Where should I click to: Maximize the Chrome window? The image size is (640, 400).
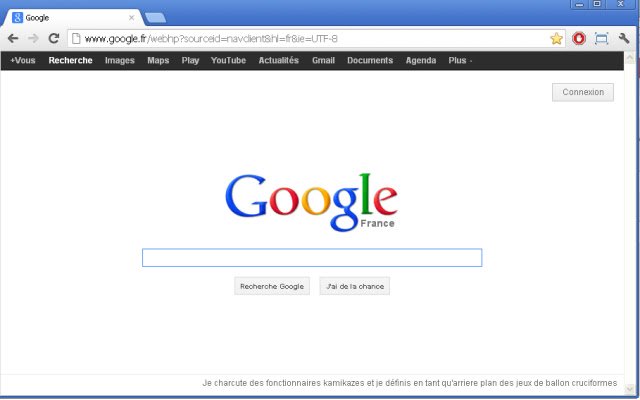(597, 4)
